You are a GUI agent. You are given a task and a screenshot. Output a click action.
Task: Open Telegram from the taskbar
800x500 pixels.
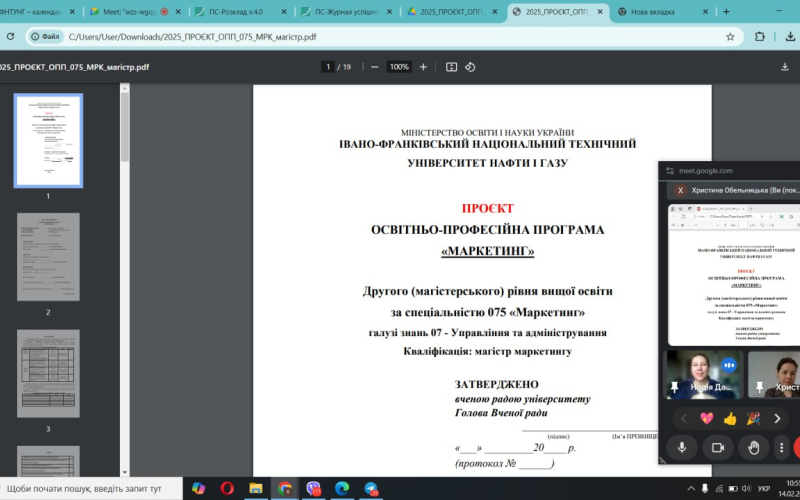tap(371, 488)
